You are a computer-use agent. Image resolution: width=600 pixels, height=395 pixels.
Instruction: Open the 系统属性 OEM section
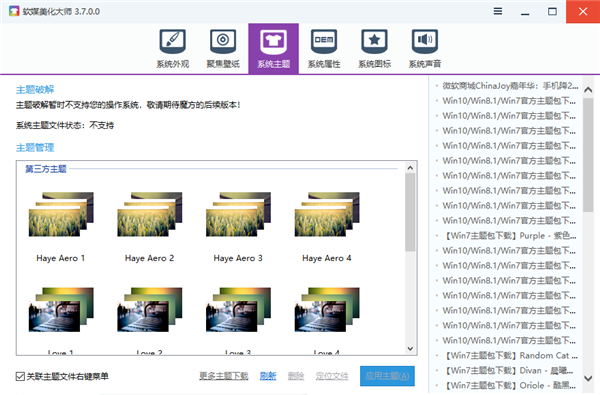click(324, 49)
